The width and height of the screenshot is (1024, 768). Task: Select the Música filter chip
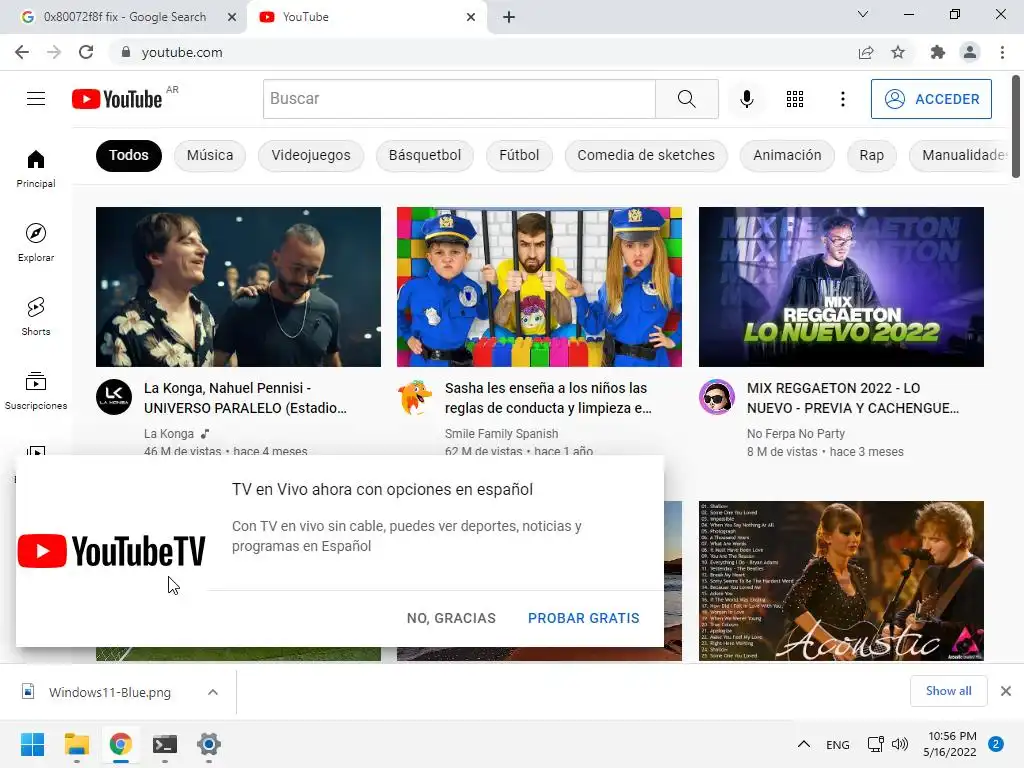point(210,155)
